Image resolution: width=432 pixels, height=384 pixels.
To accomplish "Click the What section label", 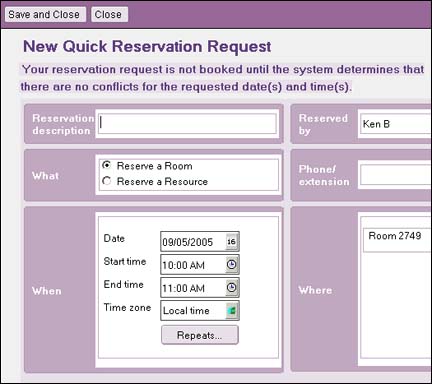I will click(x=46, y=175).
